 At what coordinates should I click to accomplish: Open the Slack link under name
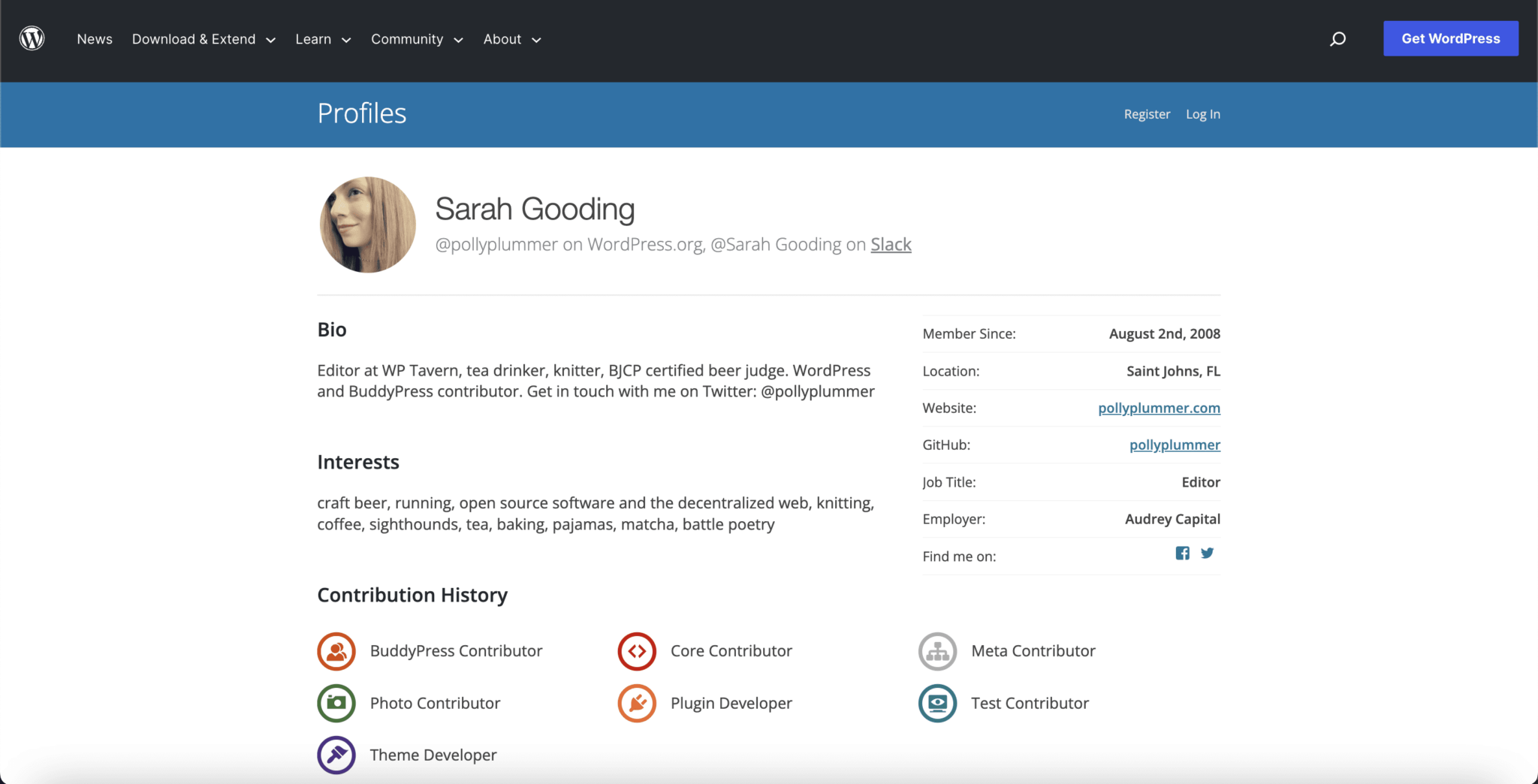891,245
